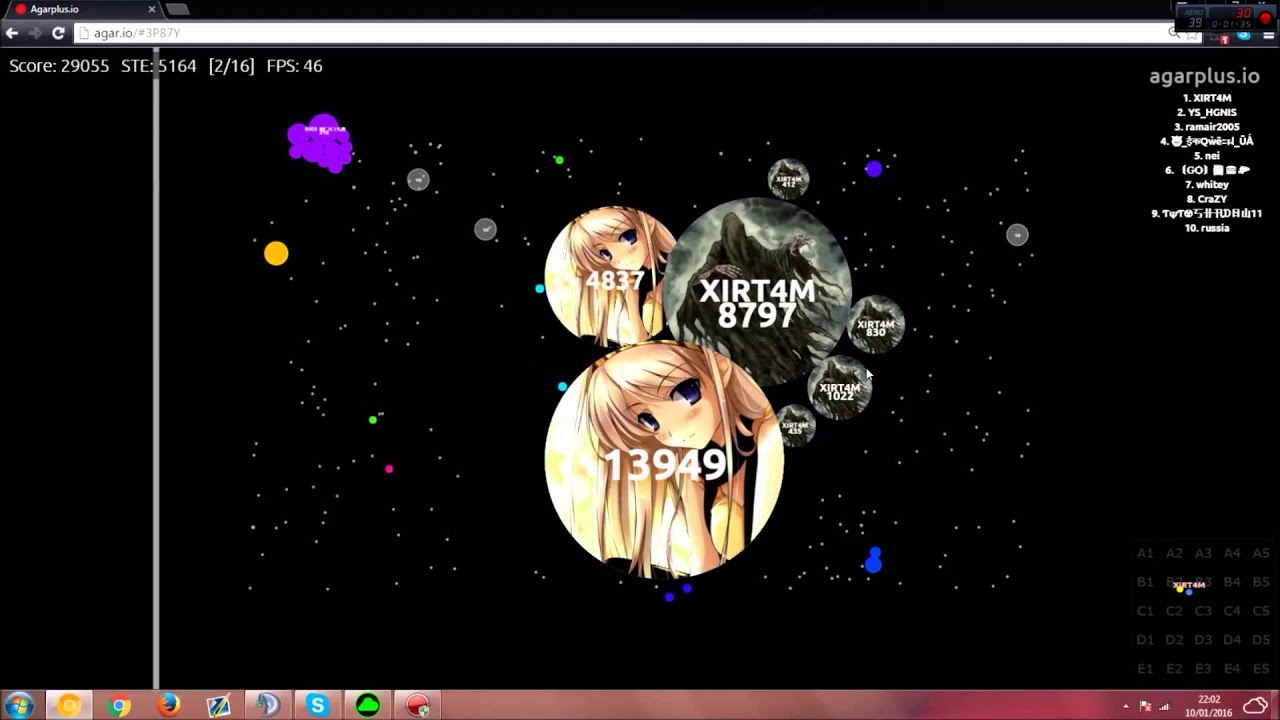Screen dimensions: 1280x720
Task: Select leaderboard entry 7. whitey
Action: [x=1206, y=185]
